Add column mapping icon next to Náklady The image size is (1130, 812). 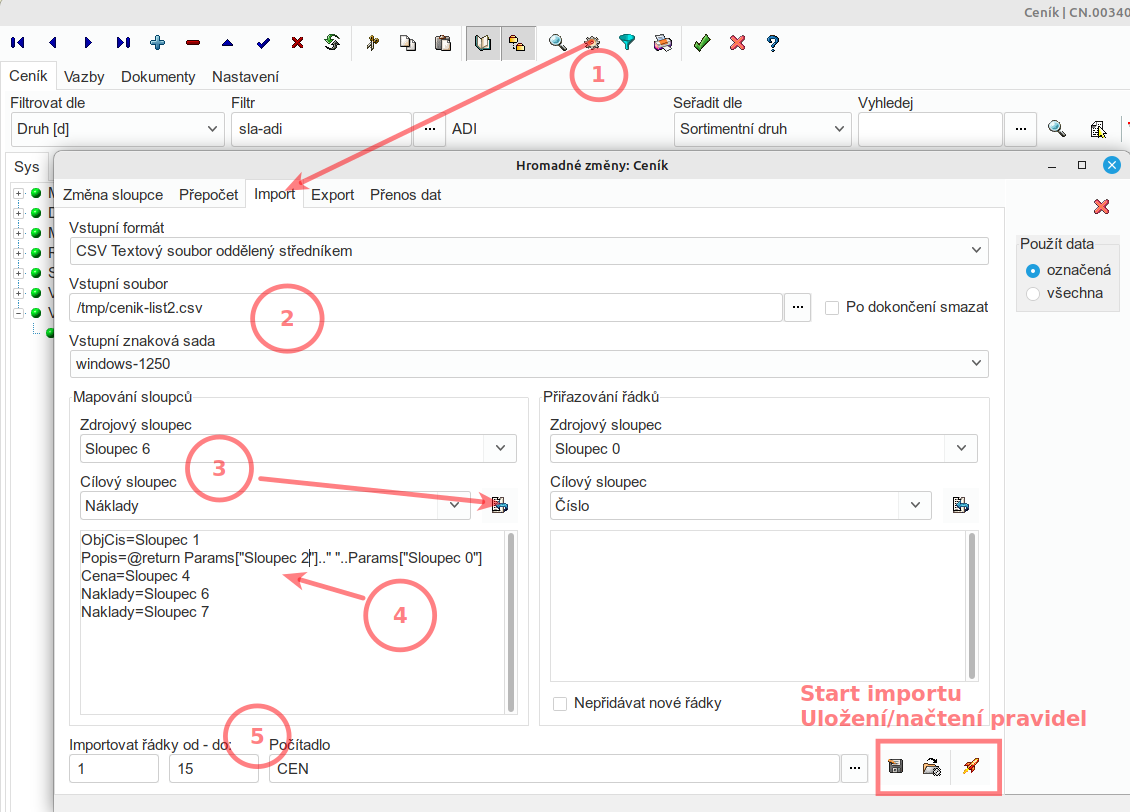(499, 505)
